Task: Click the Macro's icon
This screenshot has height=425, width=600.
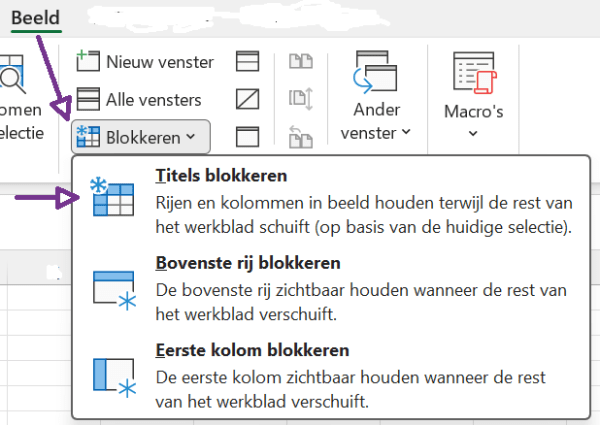Action: [475, 73]
